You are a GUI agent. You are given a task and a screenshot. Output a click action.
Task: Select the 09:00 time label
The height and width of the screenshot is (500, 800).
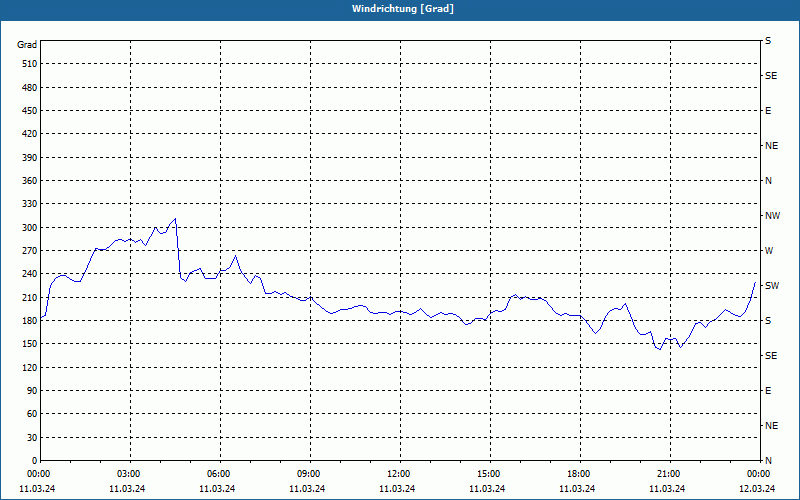(308, 474)
